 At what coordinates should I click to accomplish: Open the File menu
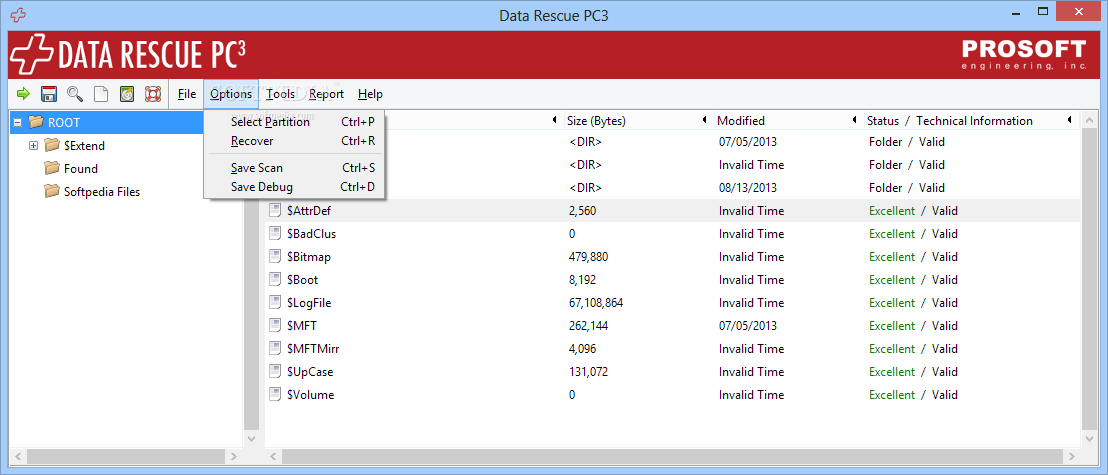click(x=187, y=94)
